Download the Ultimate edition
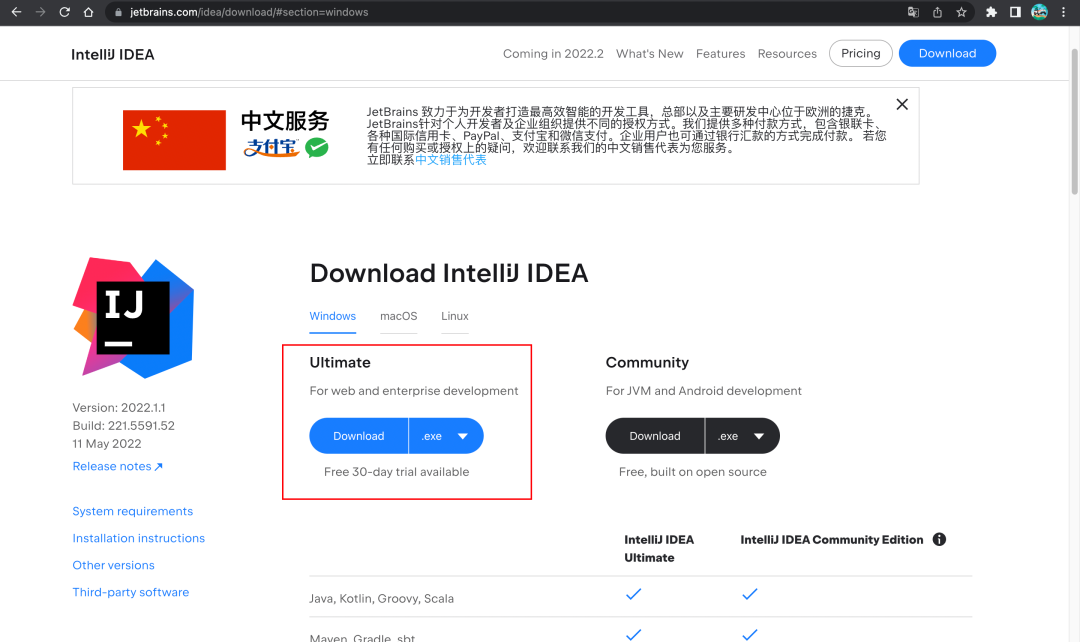Screen dimensions: 1080x642 (x=359, y=436)
